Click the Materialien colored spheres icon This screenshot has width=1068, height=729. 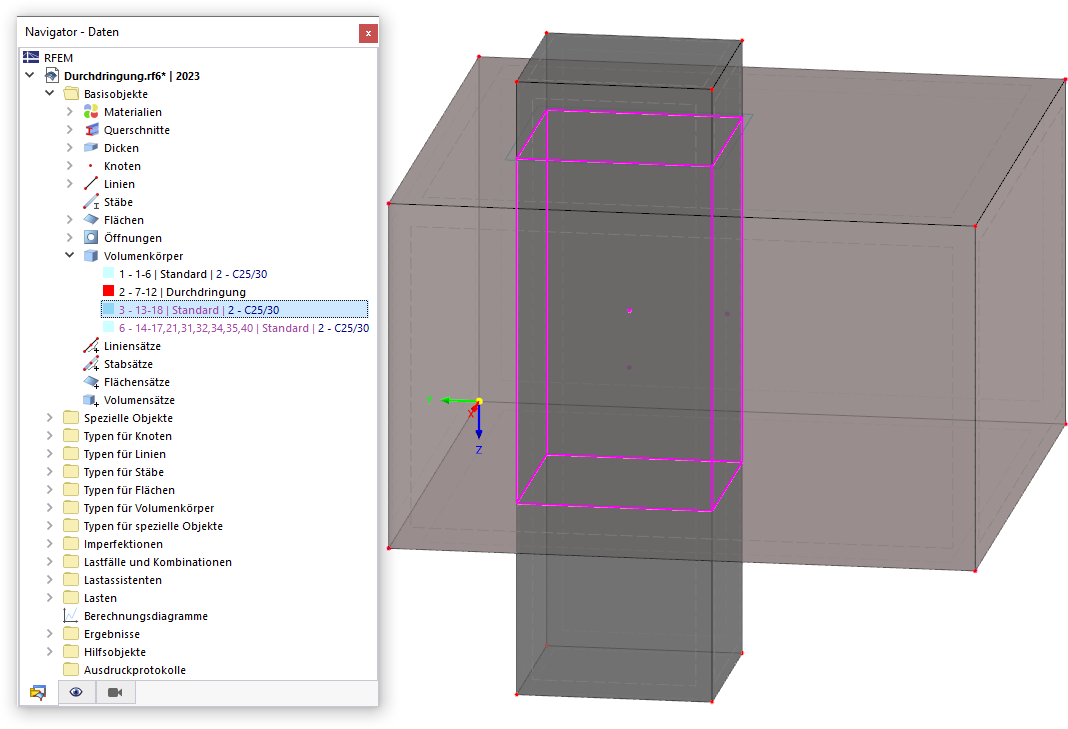point(91,112)
